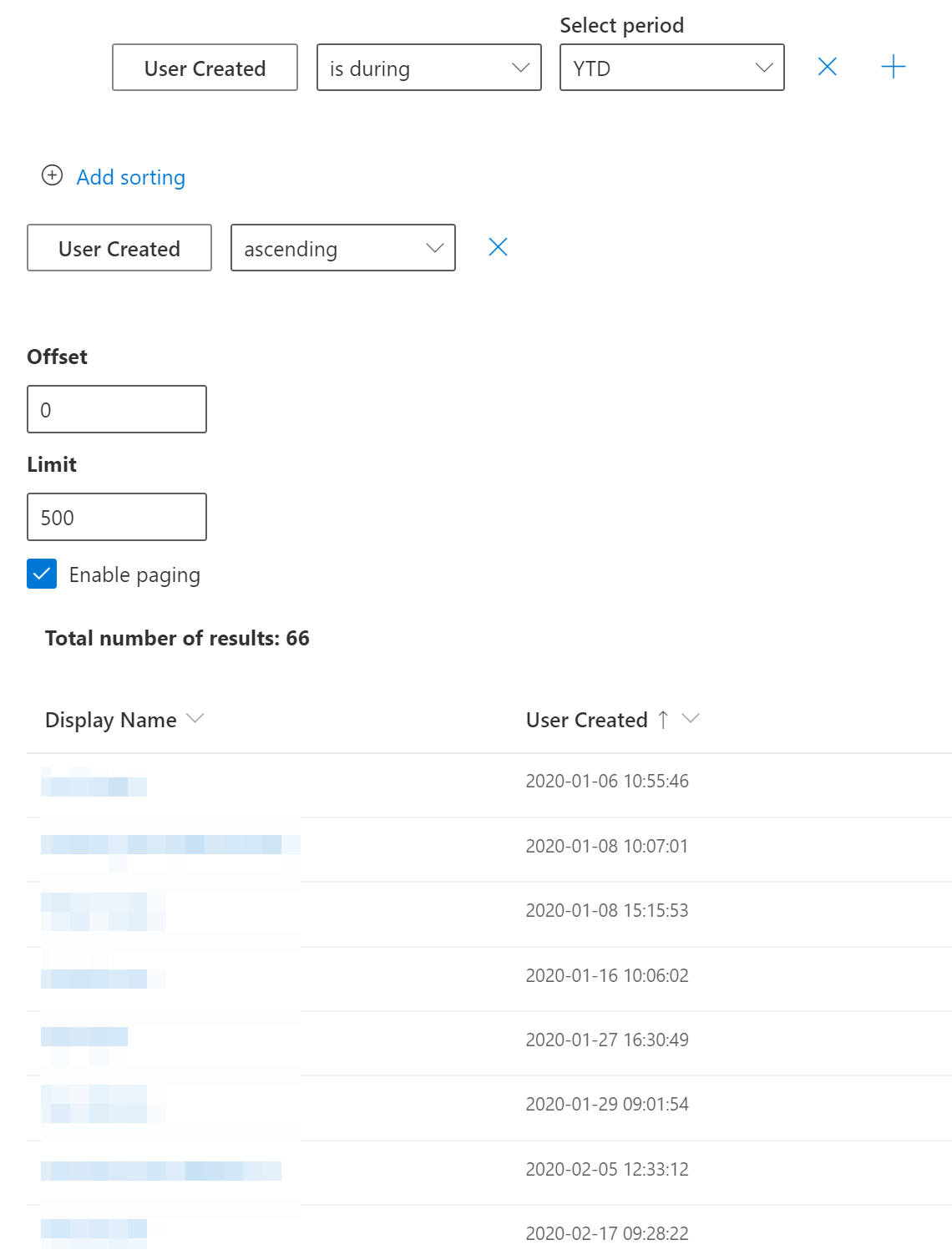Change the ascending sort order dropdown
This screenshot has height=1260, width=952.
(342, 248)
